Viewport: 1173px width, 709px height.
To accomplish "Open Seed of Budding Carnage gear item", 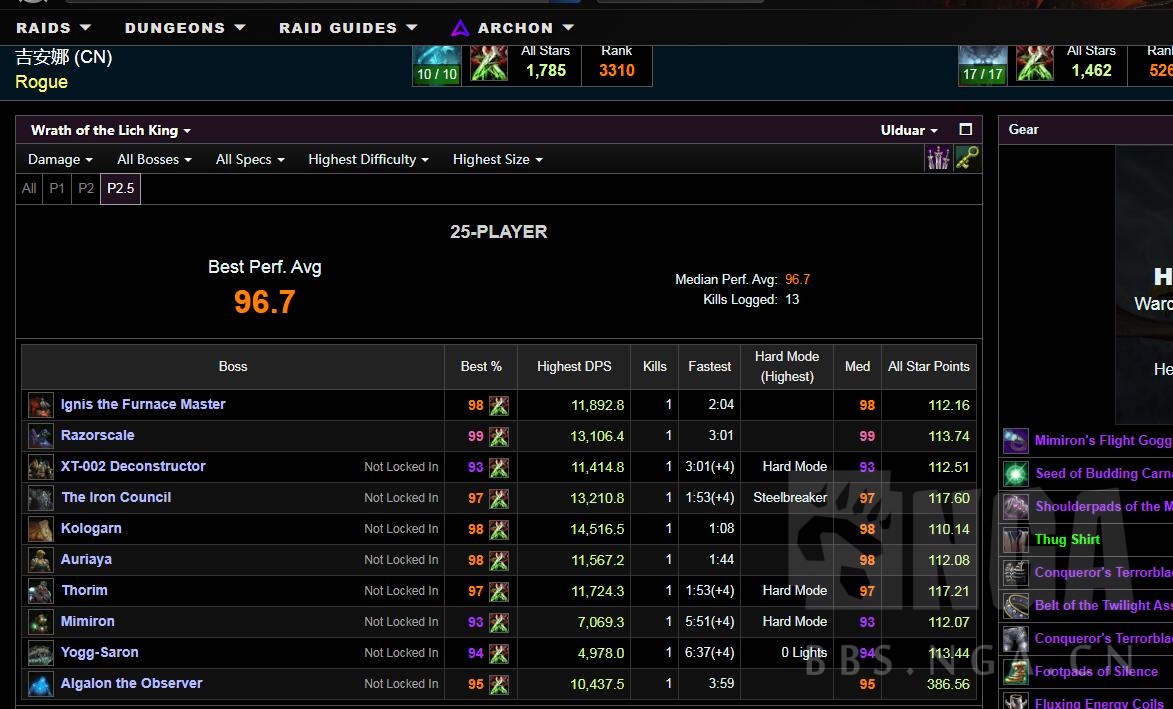I will coord(1103,473).
